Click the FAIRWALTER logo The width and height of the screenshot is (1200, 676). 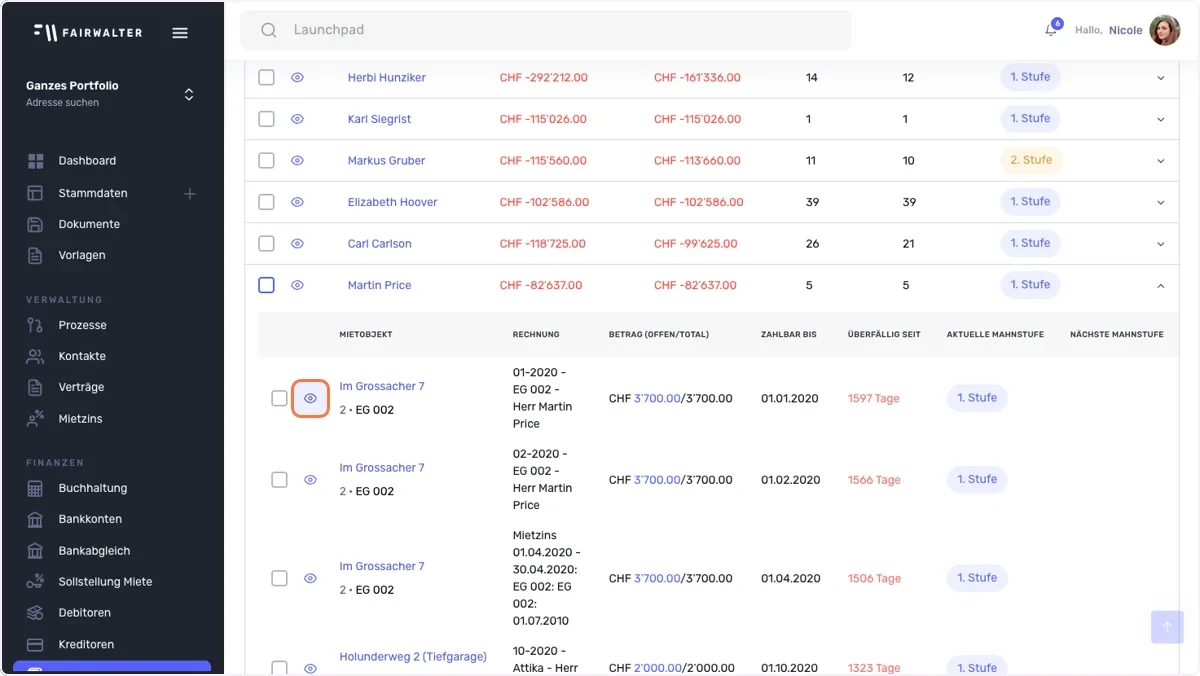coord(88,32)
